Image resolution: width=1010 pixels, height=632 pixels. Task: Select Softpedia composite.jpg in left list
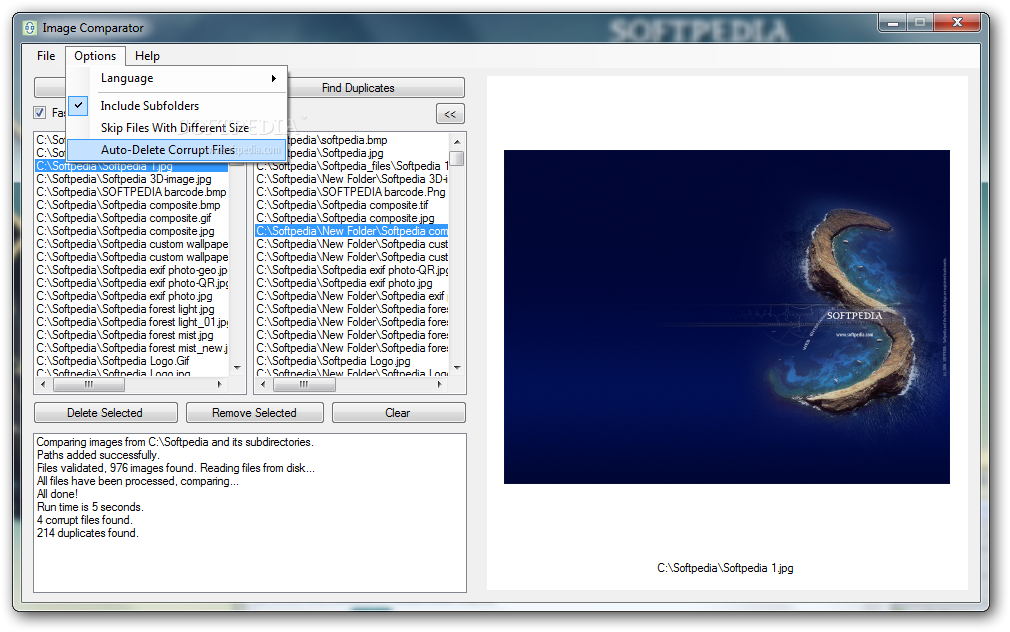(132, 231)
